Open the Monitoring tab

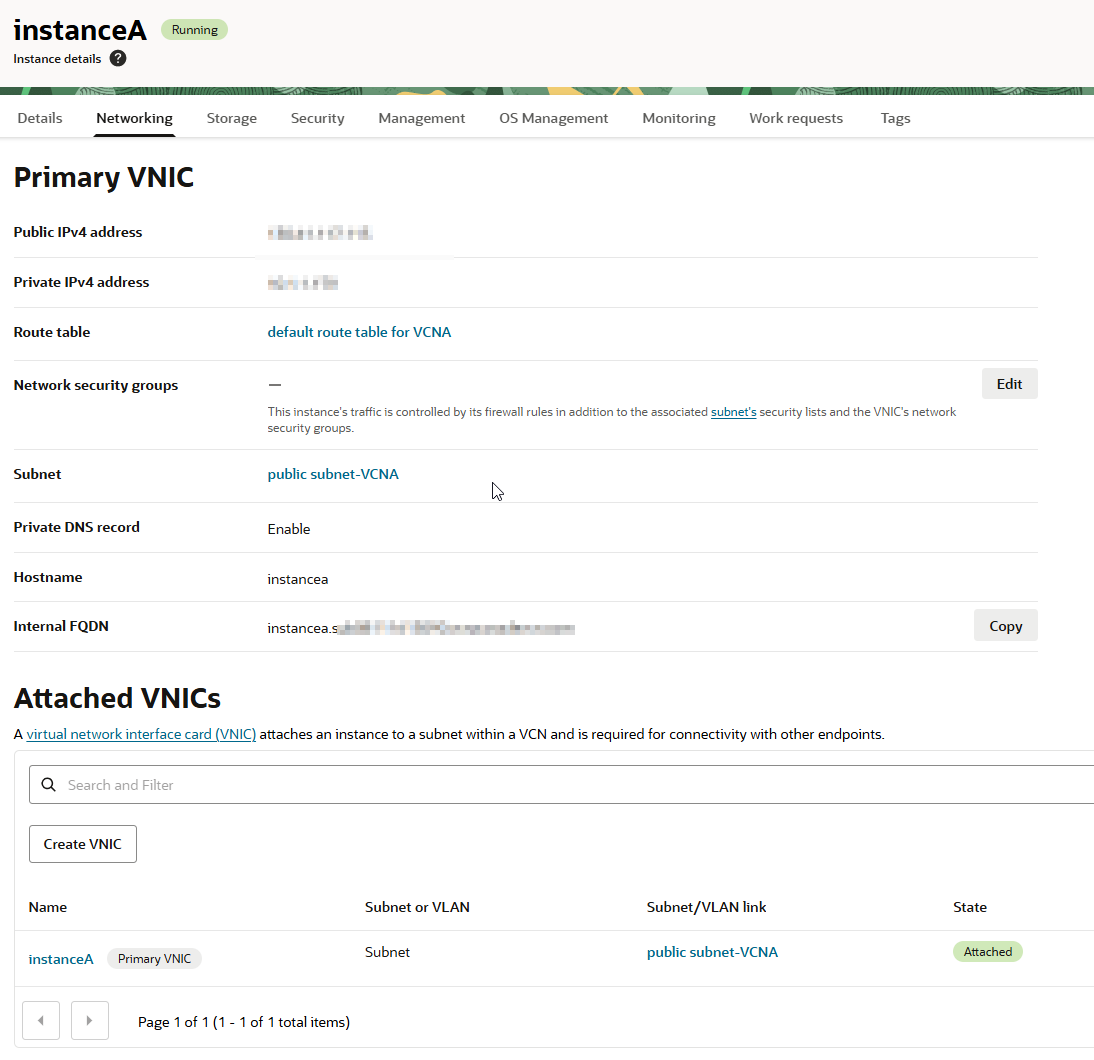pyautogui.click(x=678, y=118)
